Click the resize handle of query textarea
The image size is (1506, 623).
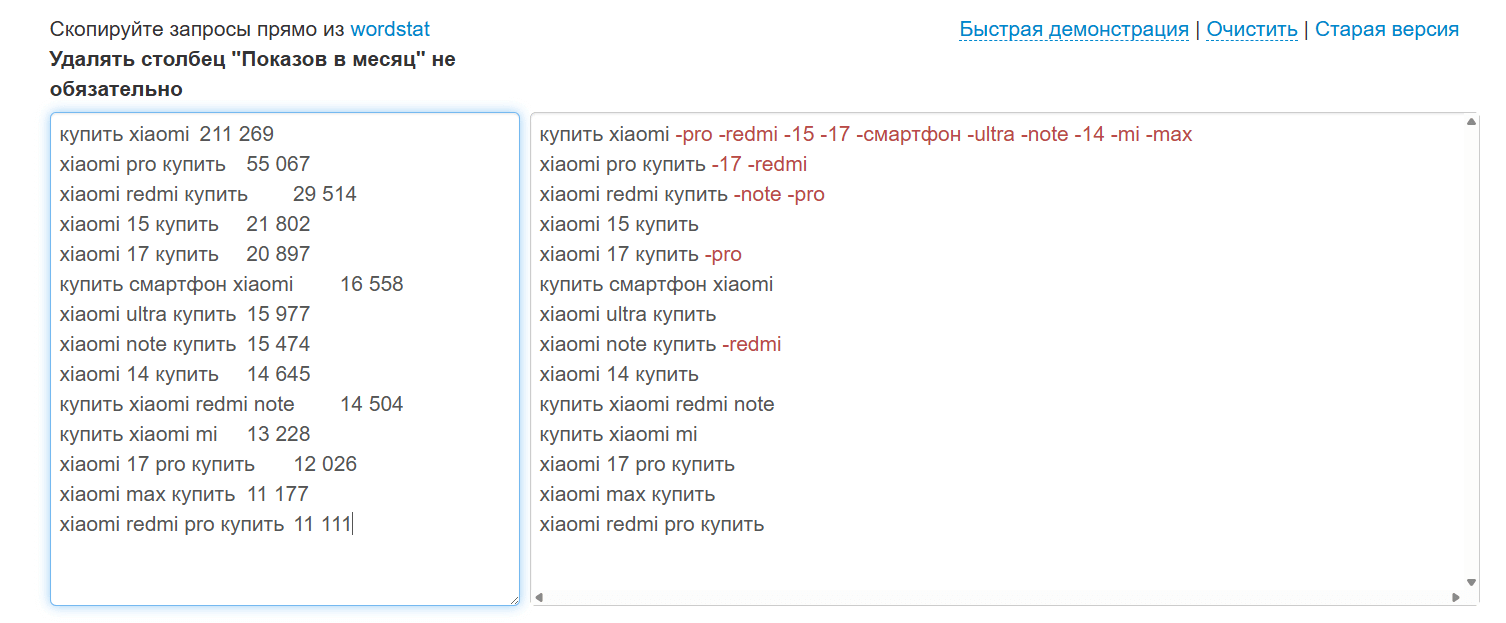[514, 599]
